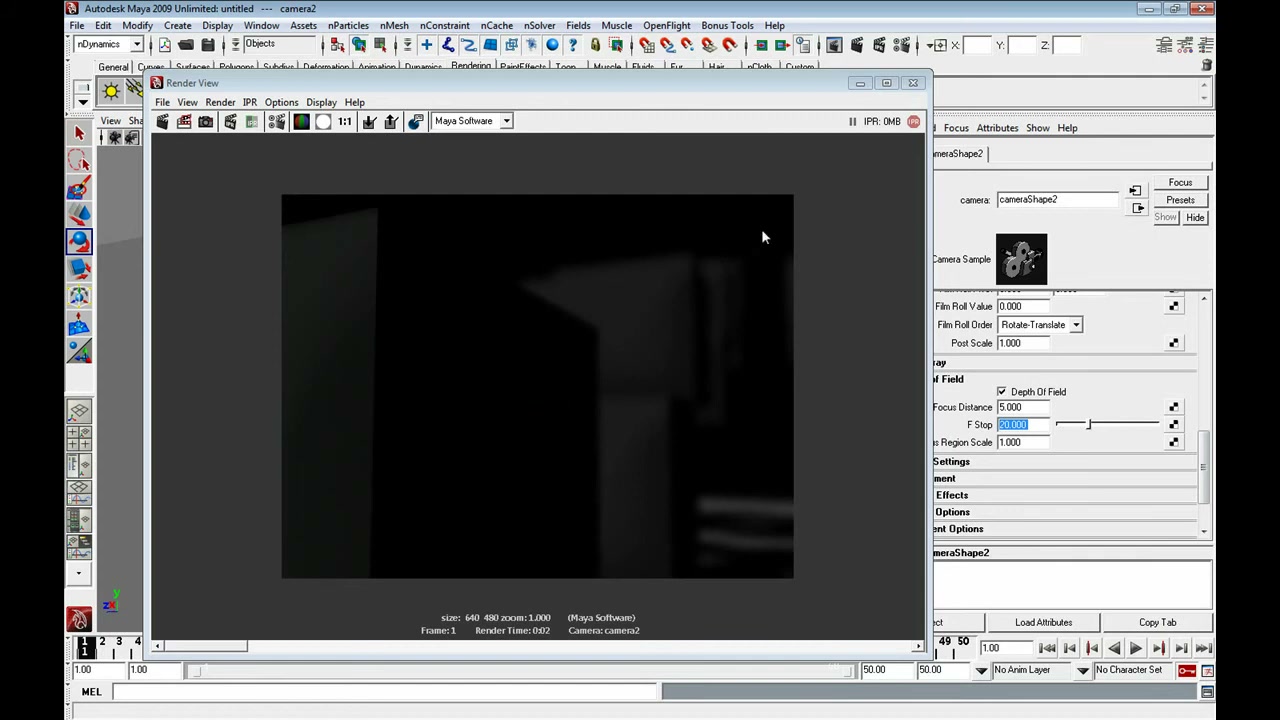This screenshot has height=720, width=1280.
Task: Click the map icon next to Focus Distance
Action: [x=1173, y=407]
